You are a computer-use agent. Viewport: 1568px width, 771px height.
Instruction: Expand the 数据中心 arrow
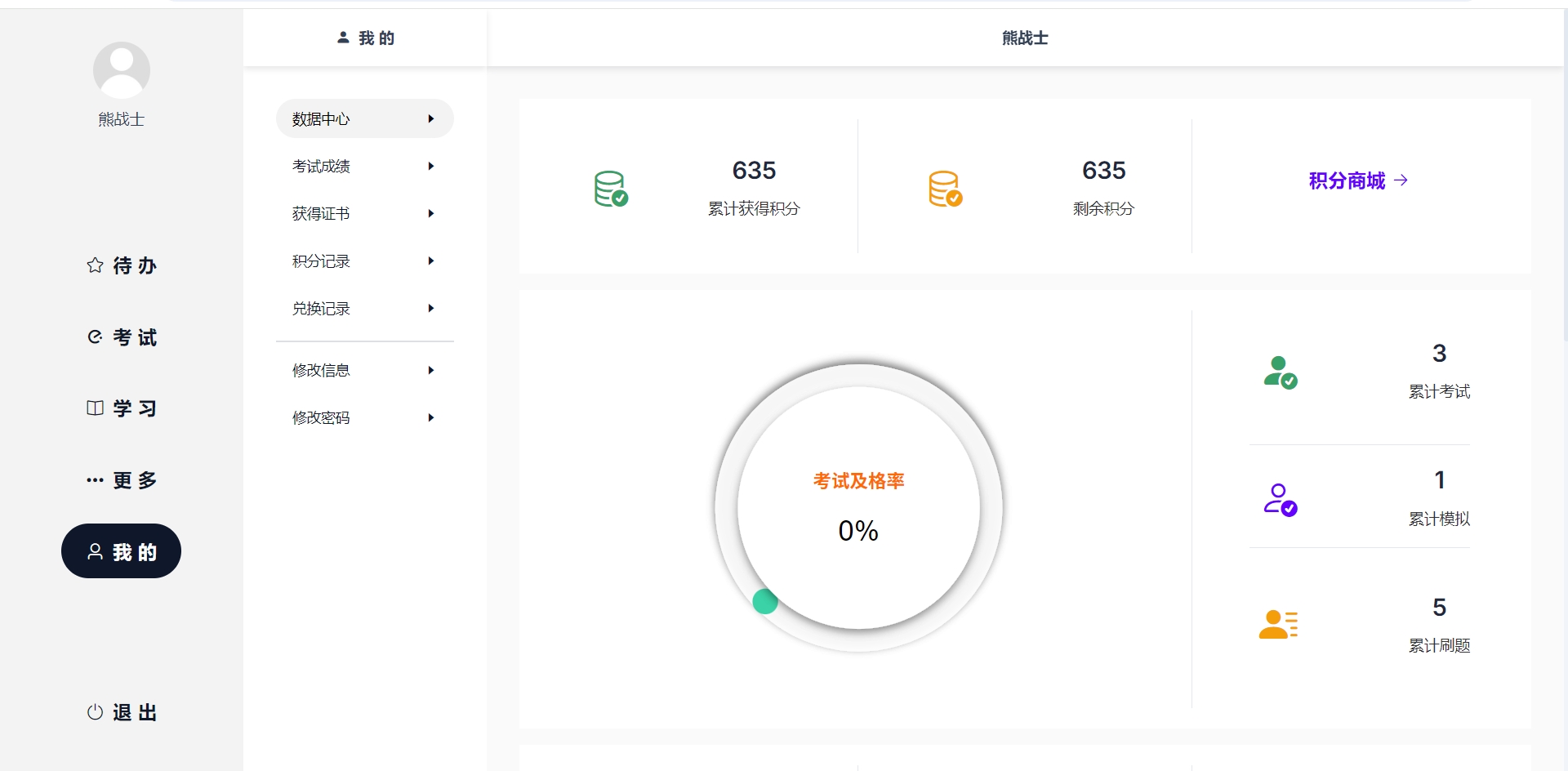coord(430,119)
